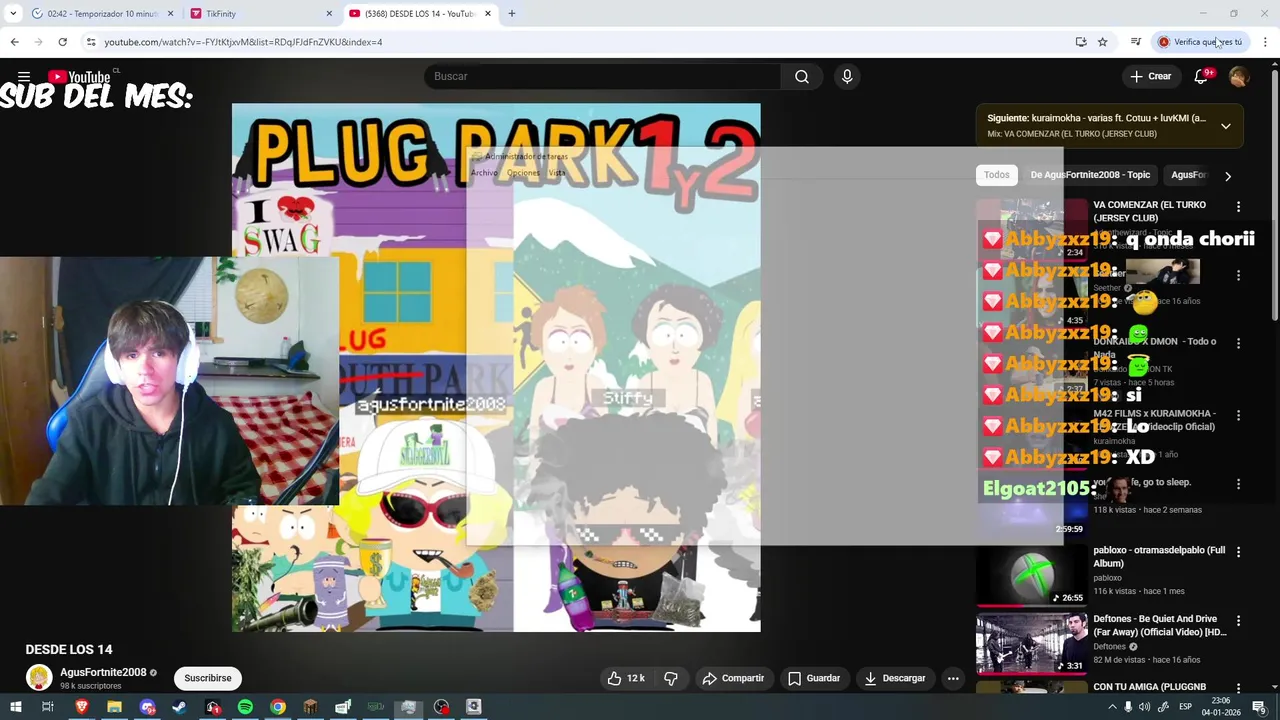Switch to the Temporizador 10 minutos tab
Viewport: 1280px width, 720px height.
(103, 13)
